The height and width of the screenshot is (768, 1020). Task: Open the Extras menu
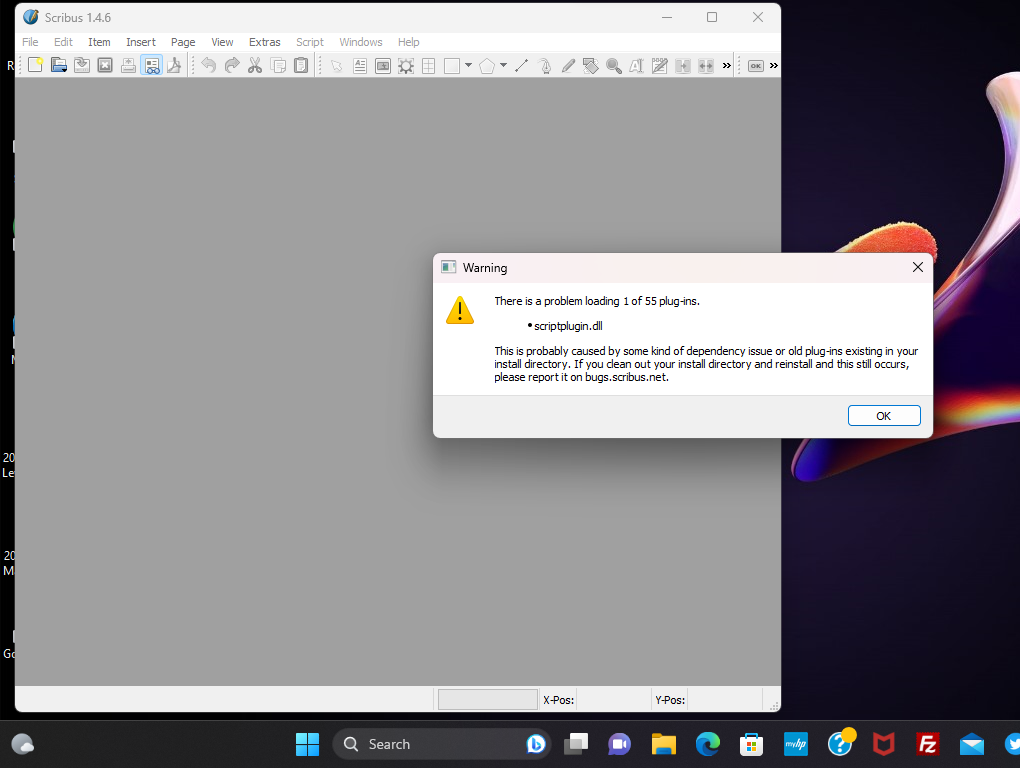(x=265, y=42)
